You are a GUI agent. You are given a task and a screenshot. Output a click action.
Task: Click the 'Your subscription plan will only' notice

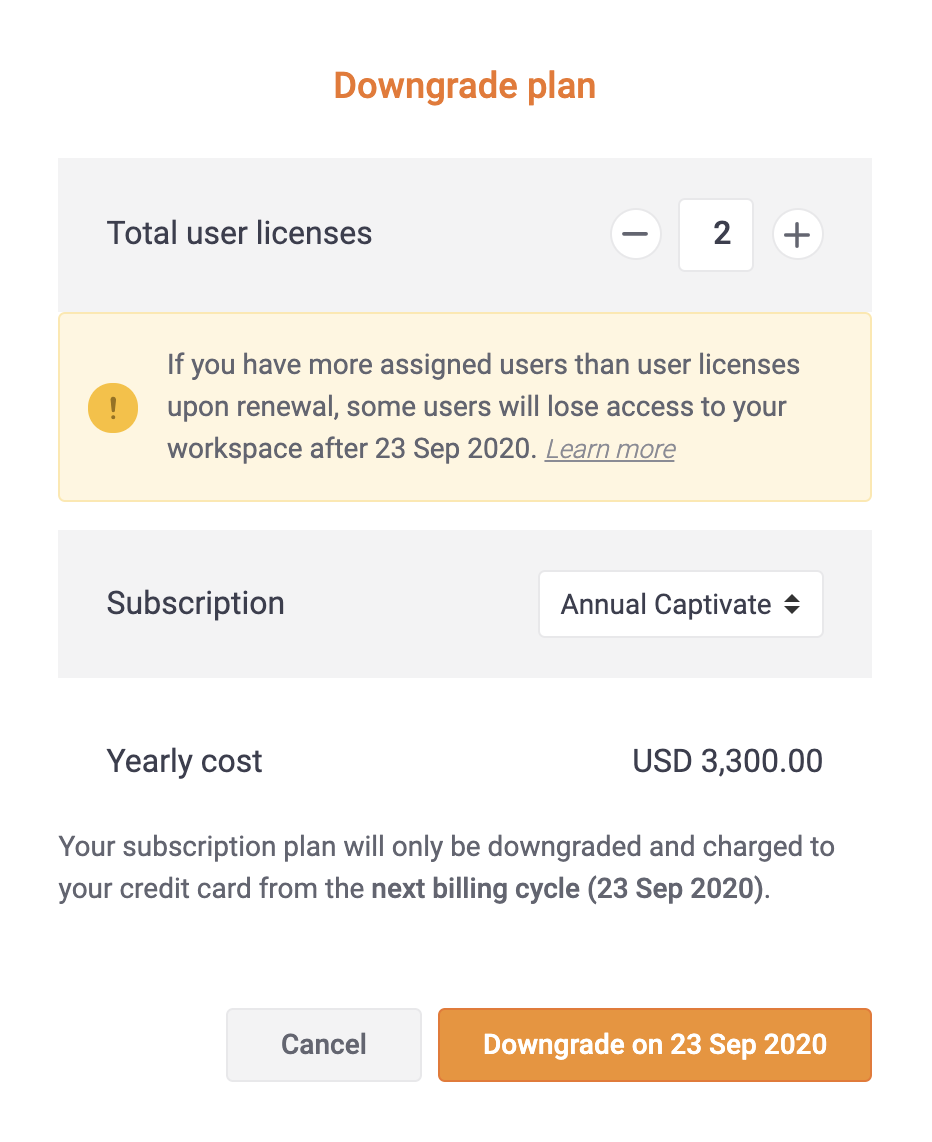pos(446,867)
